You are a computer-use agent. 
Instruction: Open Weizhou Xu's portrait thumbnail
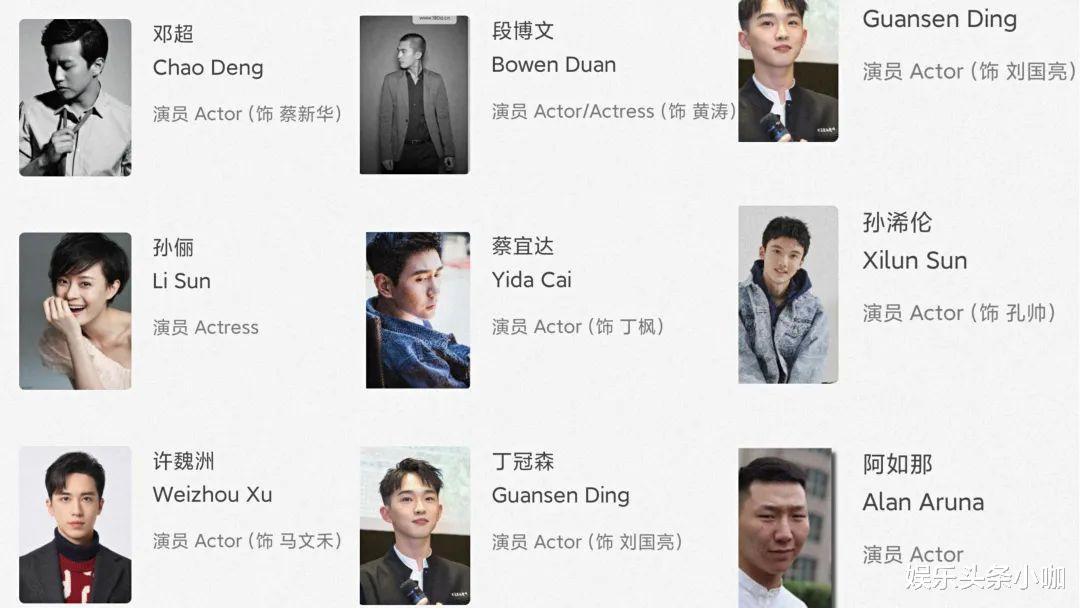(75, 525)
